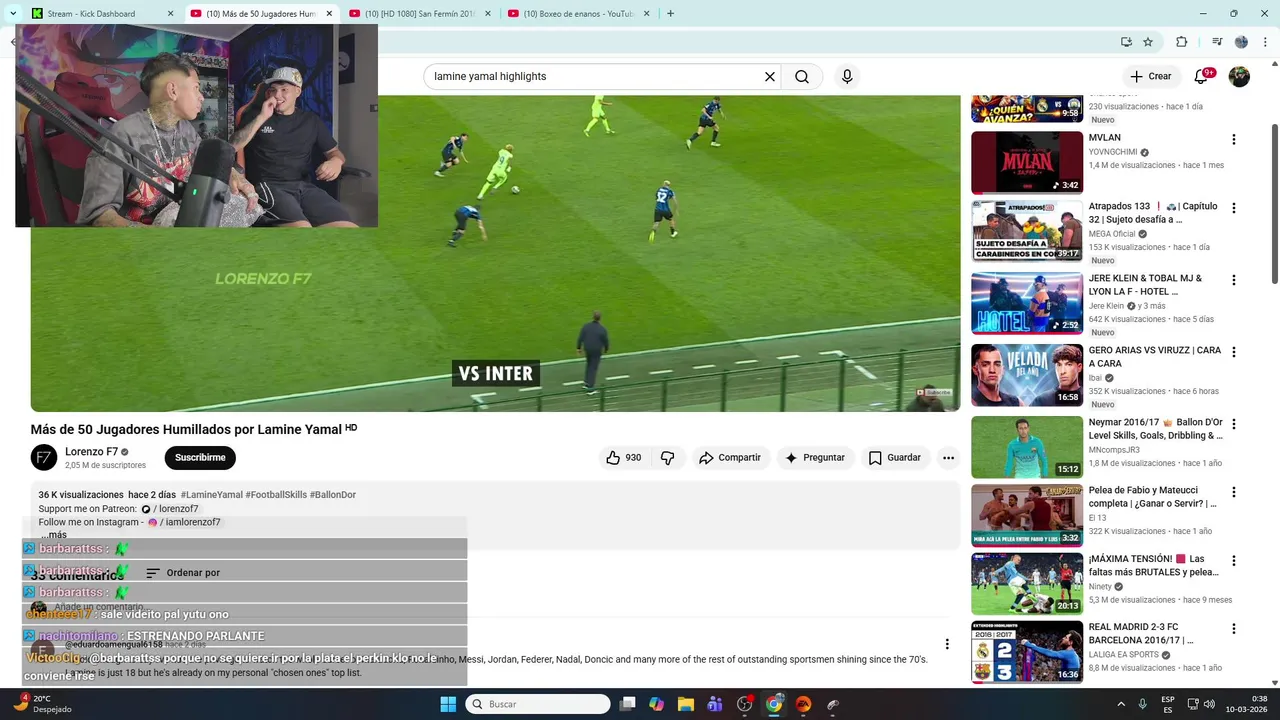Open Ordenar por sort dropdown
This screenshot has height=720, width=1280.
point(183,573)
